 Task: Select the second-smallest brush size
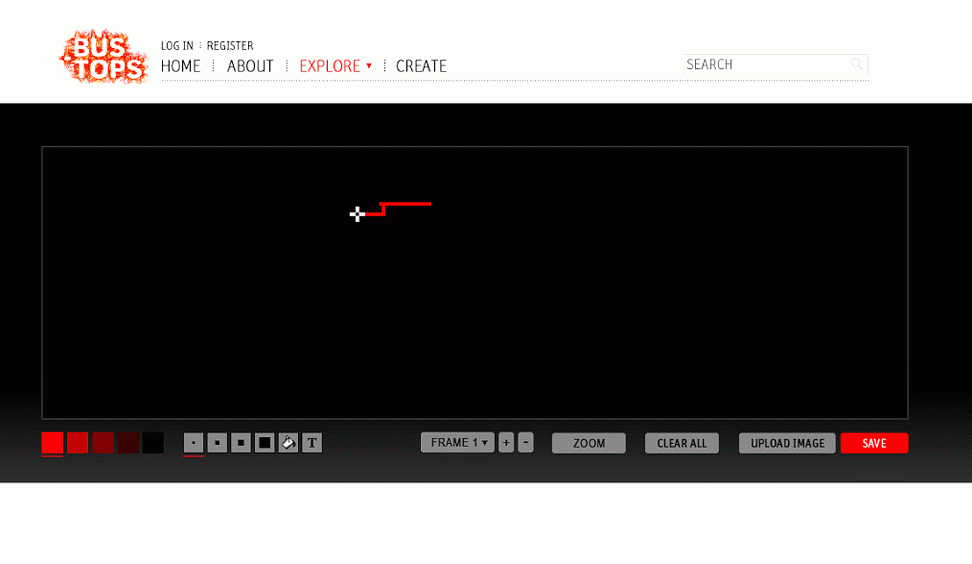(217, 443)
